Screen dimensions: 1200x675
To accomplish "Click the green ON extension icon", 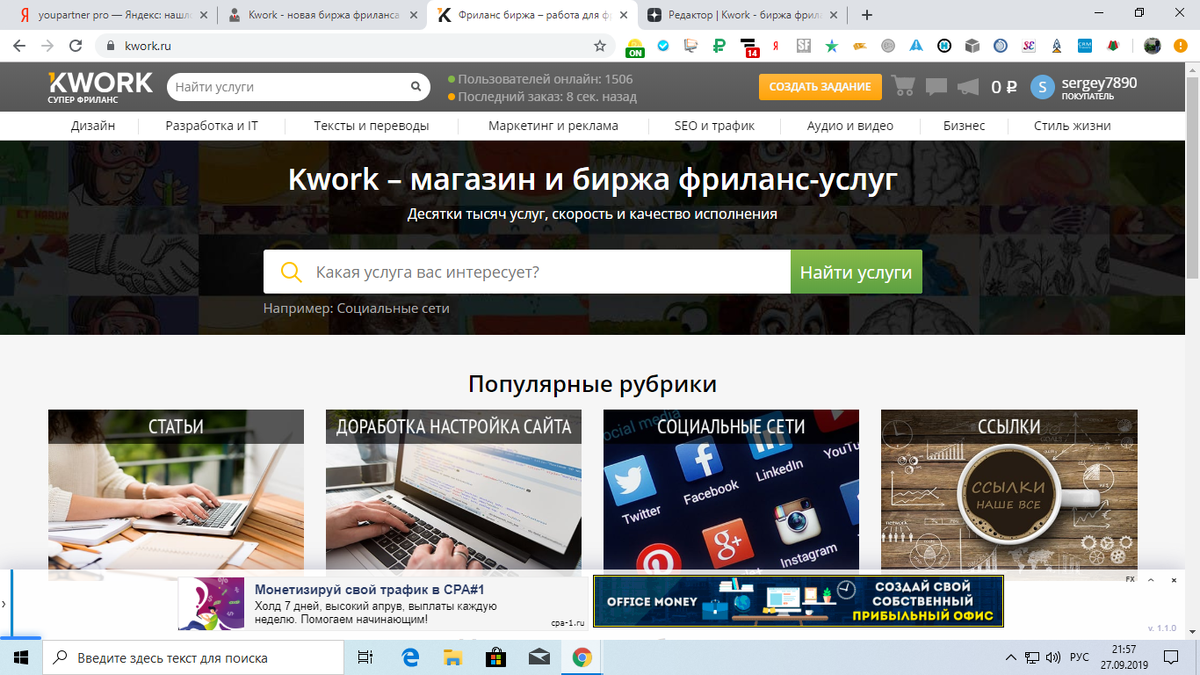I will [634, 47].
